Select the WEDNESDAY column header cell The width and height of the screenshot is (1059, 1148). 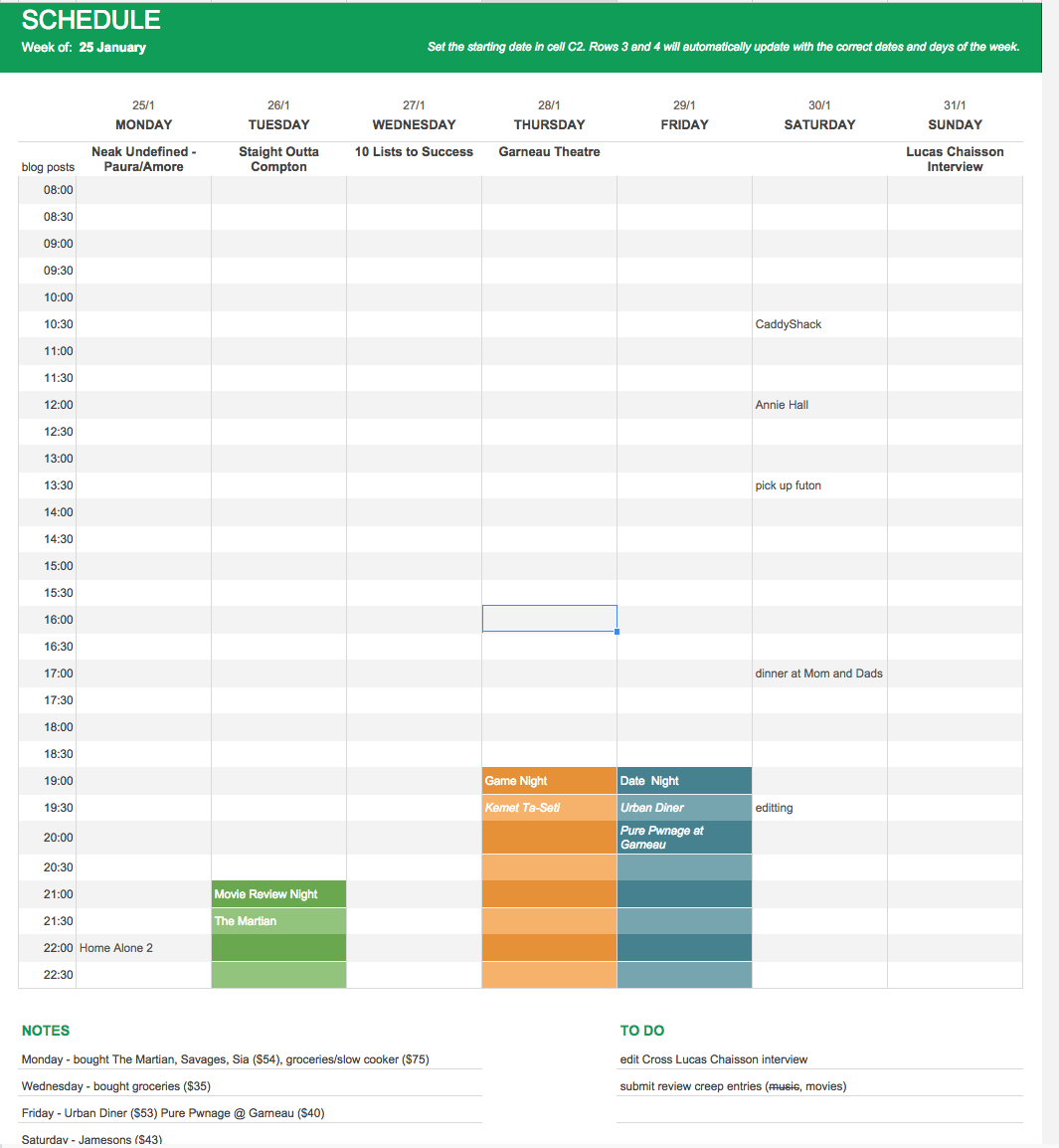click(x=414, y=124)
